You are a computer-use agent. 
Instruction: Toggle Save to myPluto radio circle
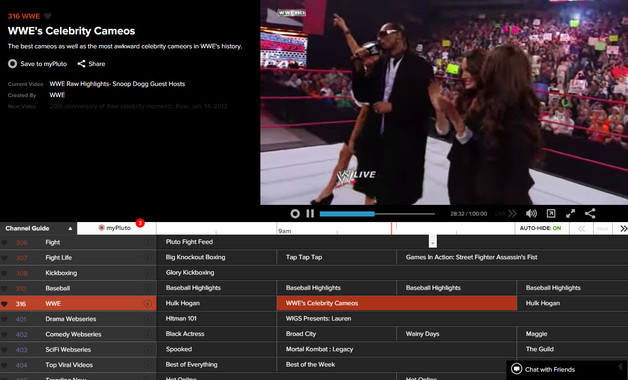pyautogui.click(x=12, y=64)
